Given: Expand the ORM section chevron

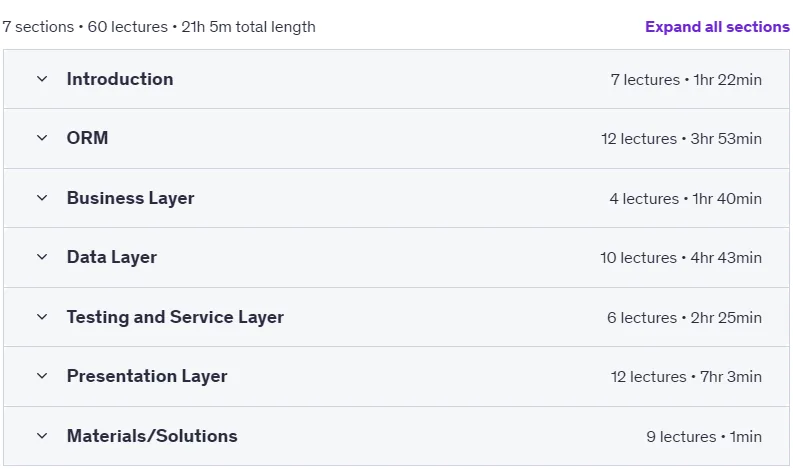Looking at the screenshot, I should (x=42, y=138).
